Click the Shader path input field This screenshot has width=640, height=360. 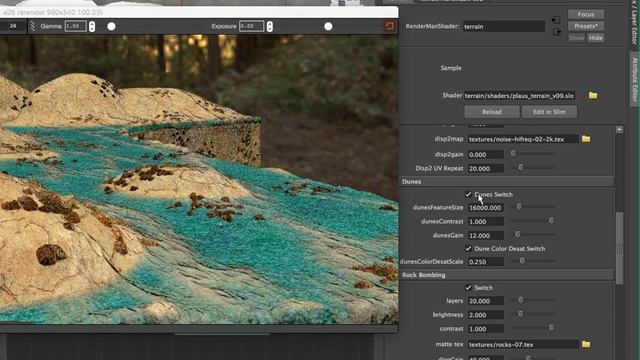click(519, 96)
